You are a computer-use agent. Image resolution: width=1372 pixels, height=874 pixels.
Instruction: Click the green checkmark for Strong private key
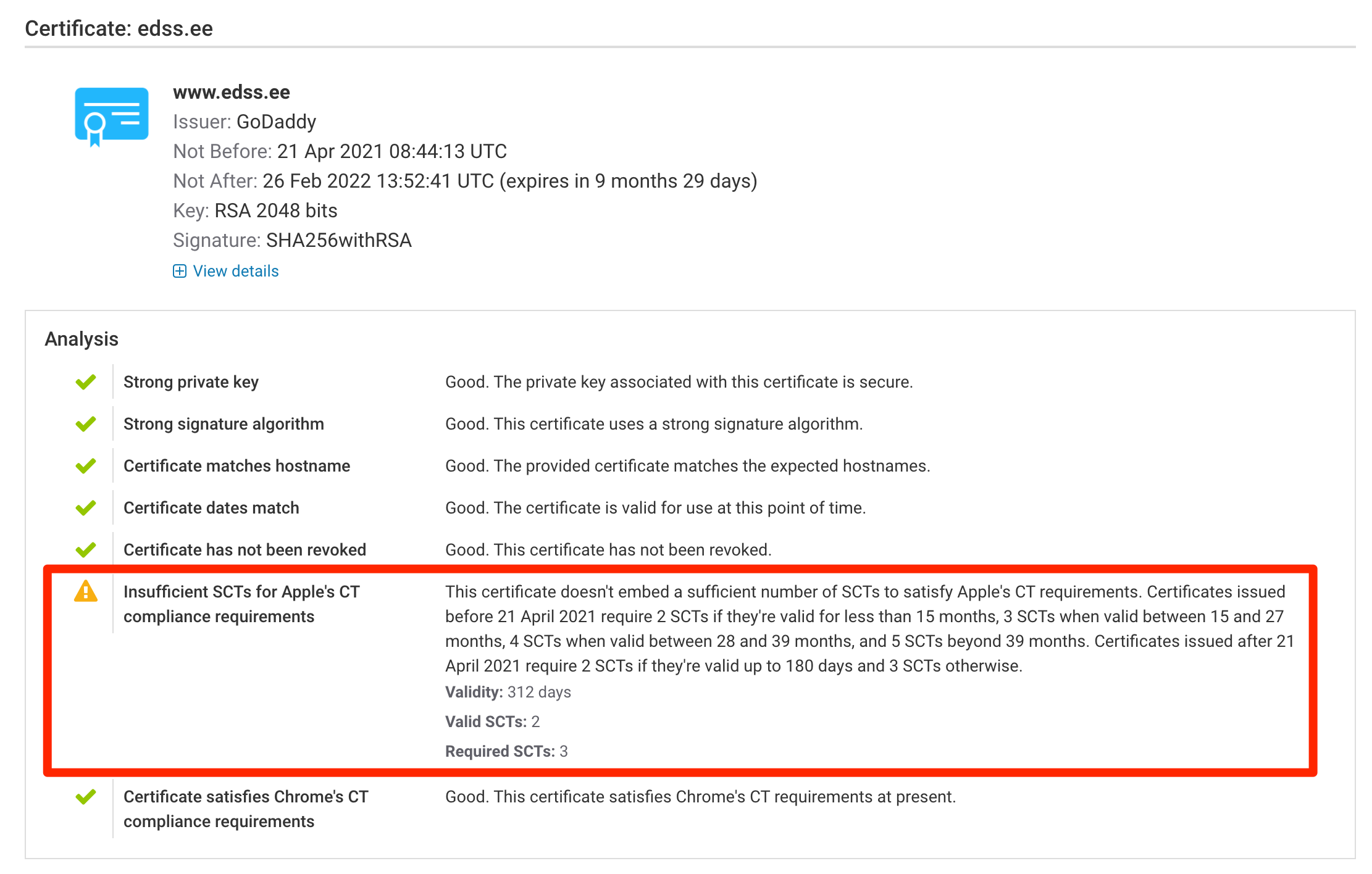(86, 382)
